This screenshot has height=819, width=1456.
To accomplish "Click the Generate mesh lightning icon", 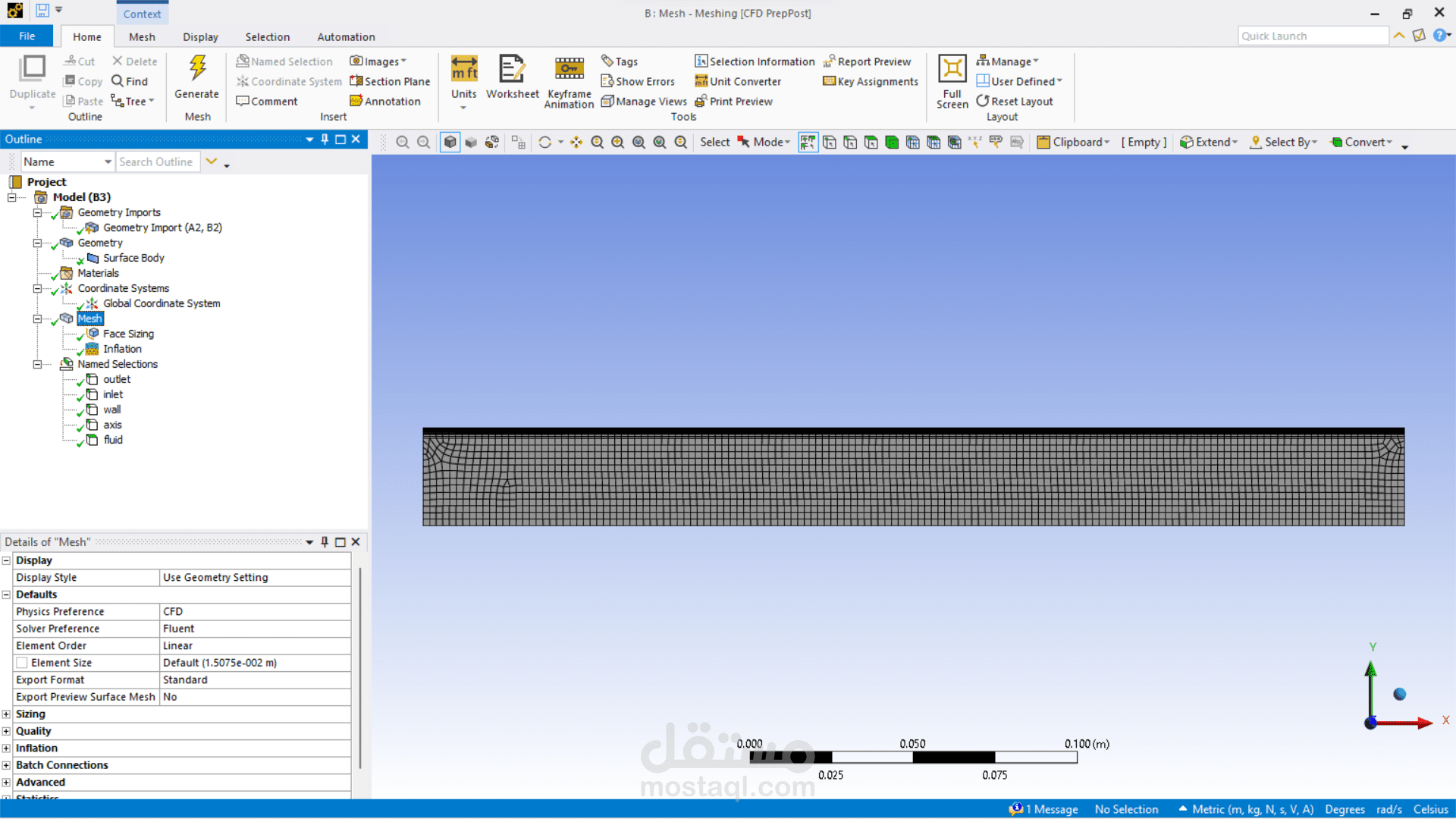I will [197, 68].
